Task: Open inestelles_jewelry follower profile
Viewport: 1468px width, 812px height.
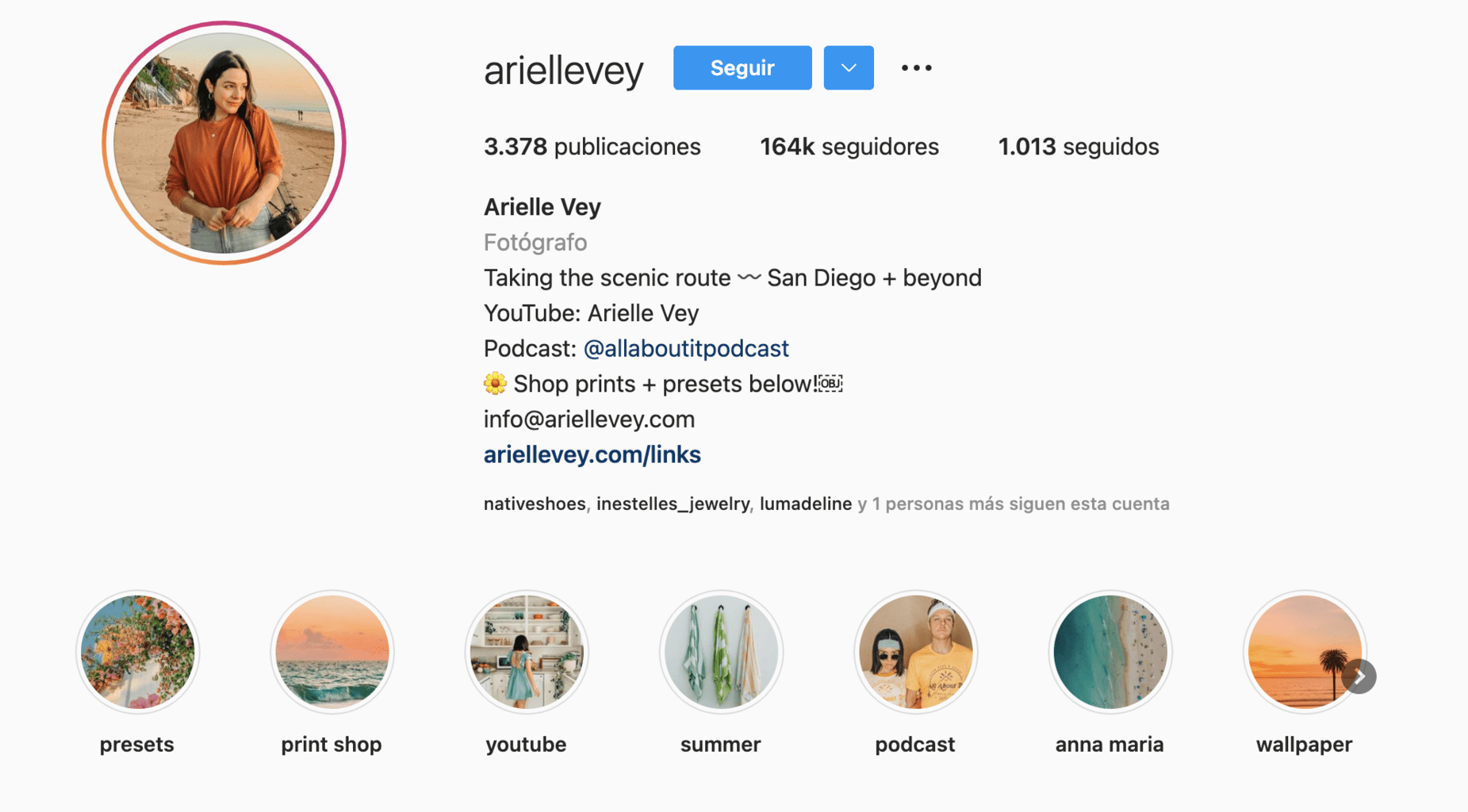Action: [x=673, y=504]
